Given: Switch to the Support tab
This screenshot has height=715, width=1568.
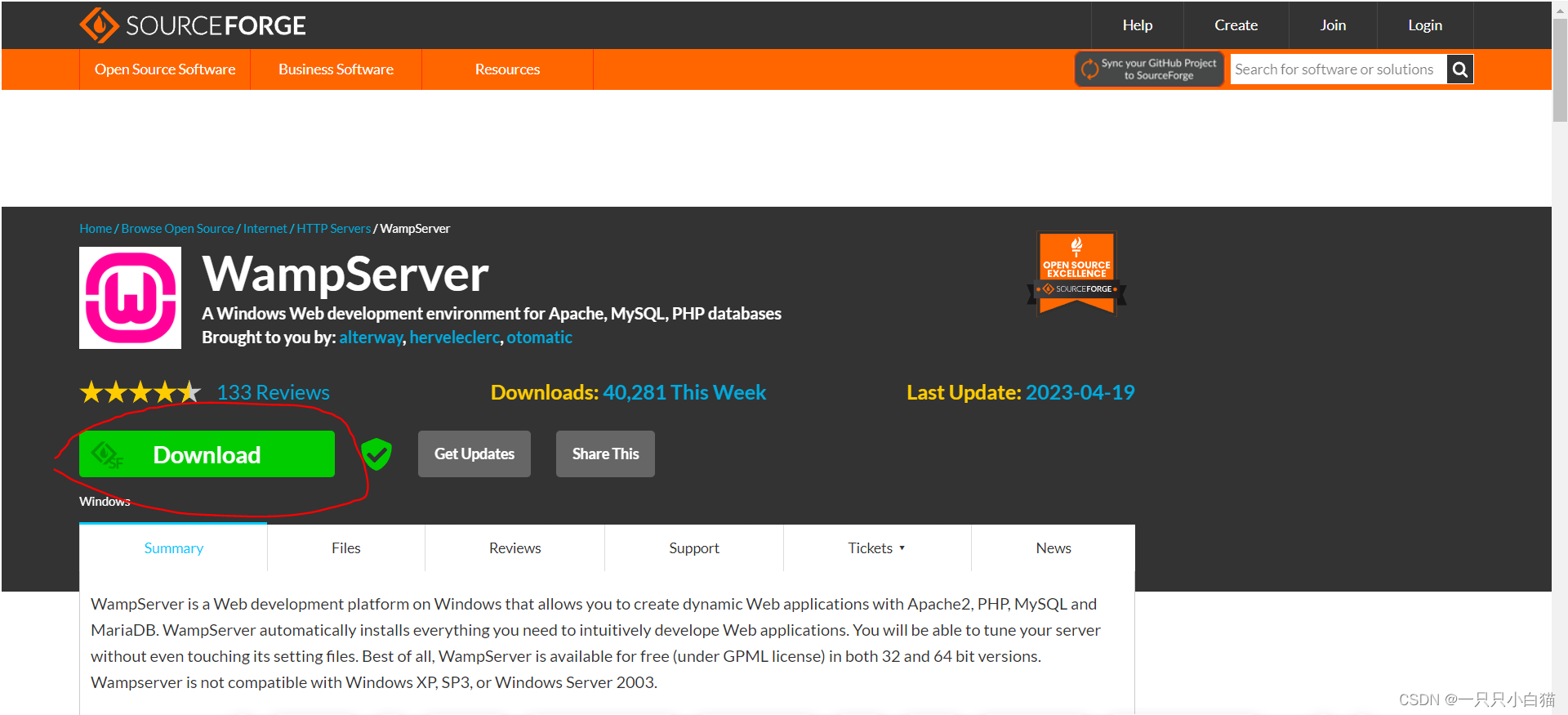Looking at the screenshot, I should [694, 548].
